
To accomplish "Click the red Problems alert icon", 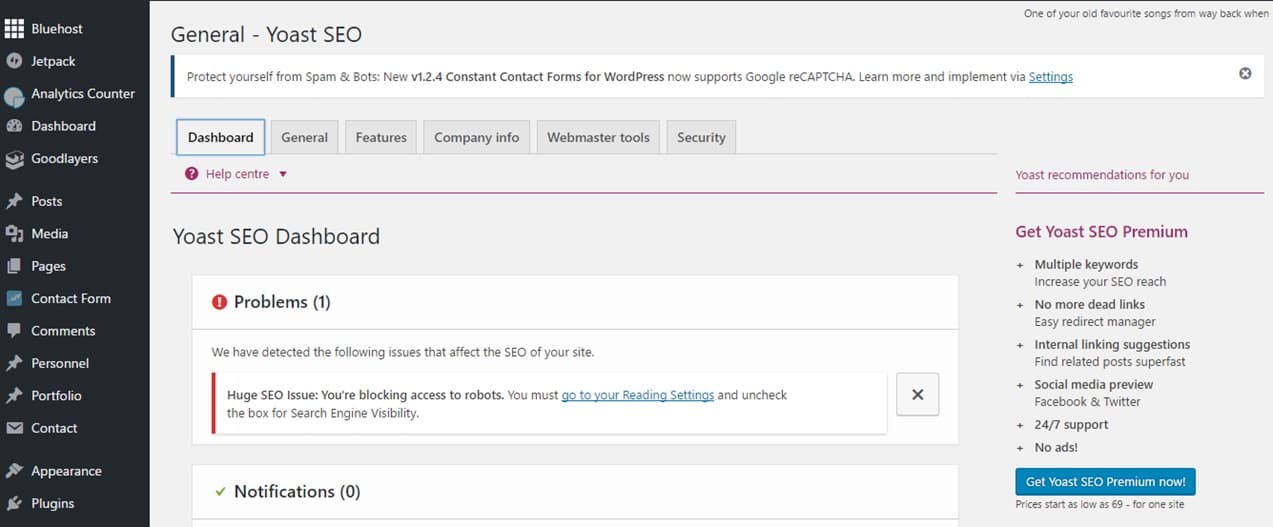I will (x=220, y=302).
